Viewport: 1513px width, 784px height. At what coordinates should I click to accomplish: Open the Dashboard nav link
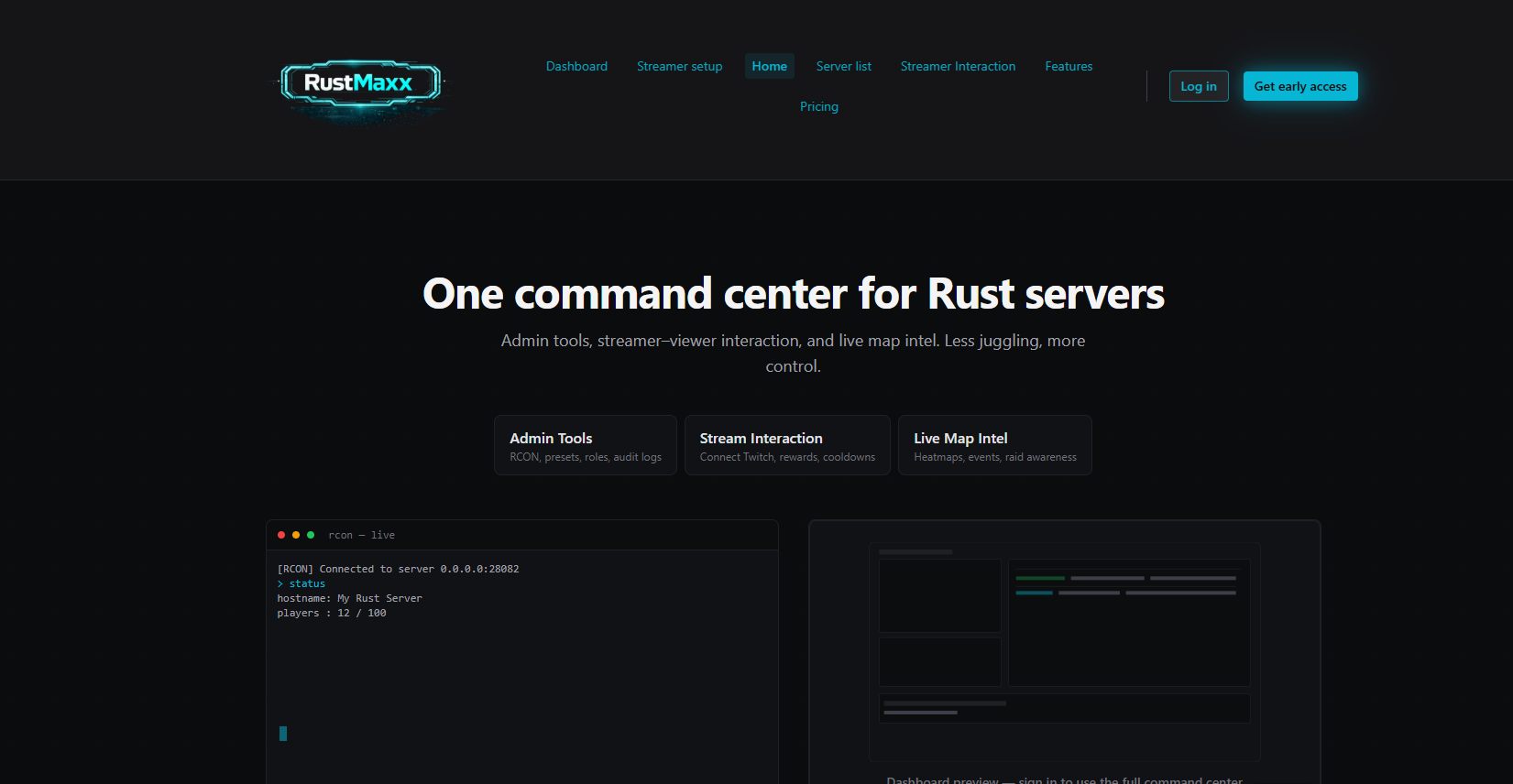576,66
